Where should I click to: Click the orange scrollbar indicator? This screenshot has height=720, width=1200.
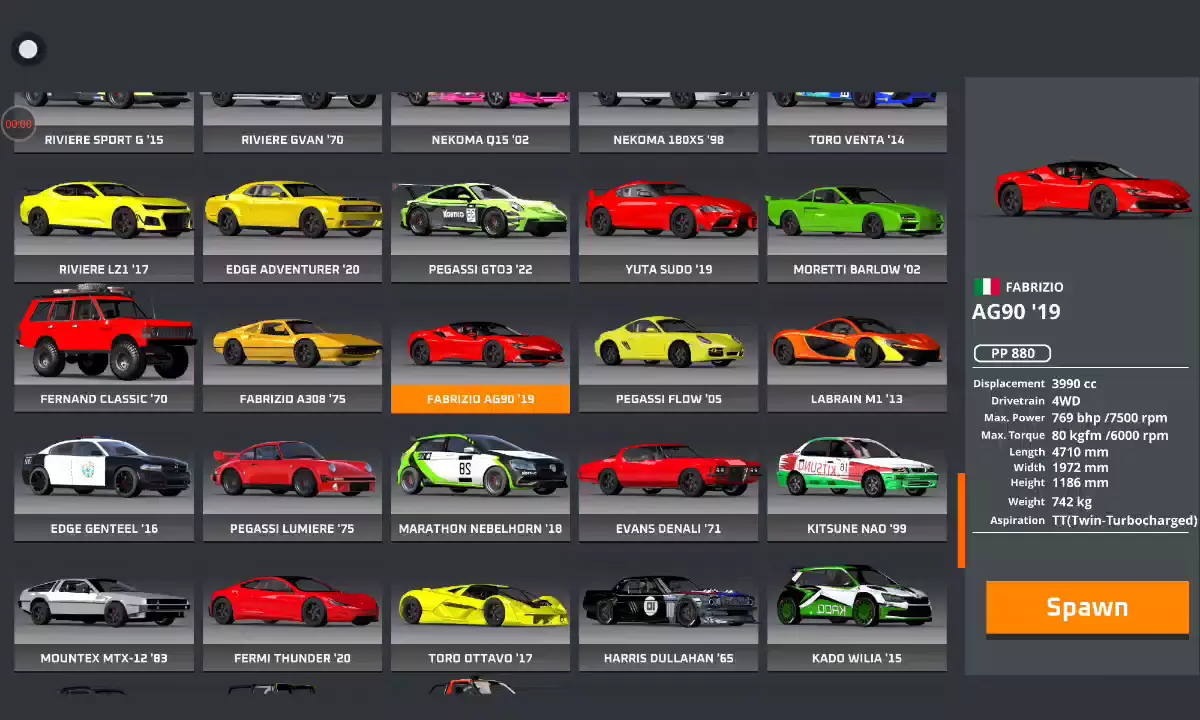coord(961,520)
